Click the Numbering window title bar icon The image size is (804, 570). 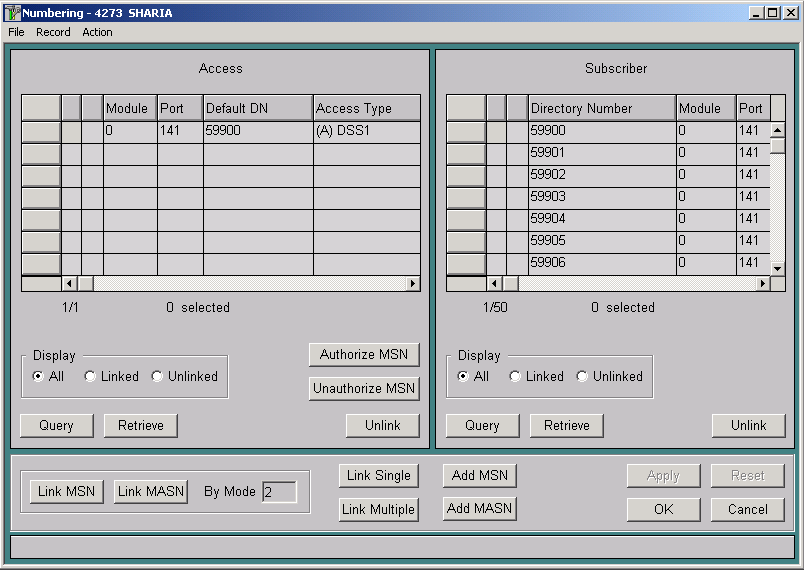coord(13,13)
